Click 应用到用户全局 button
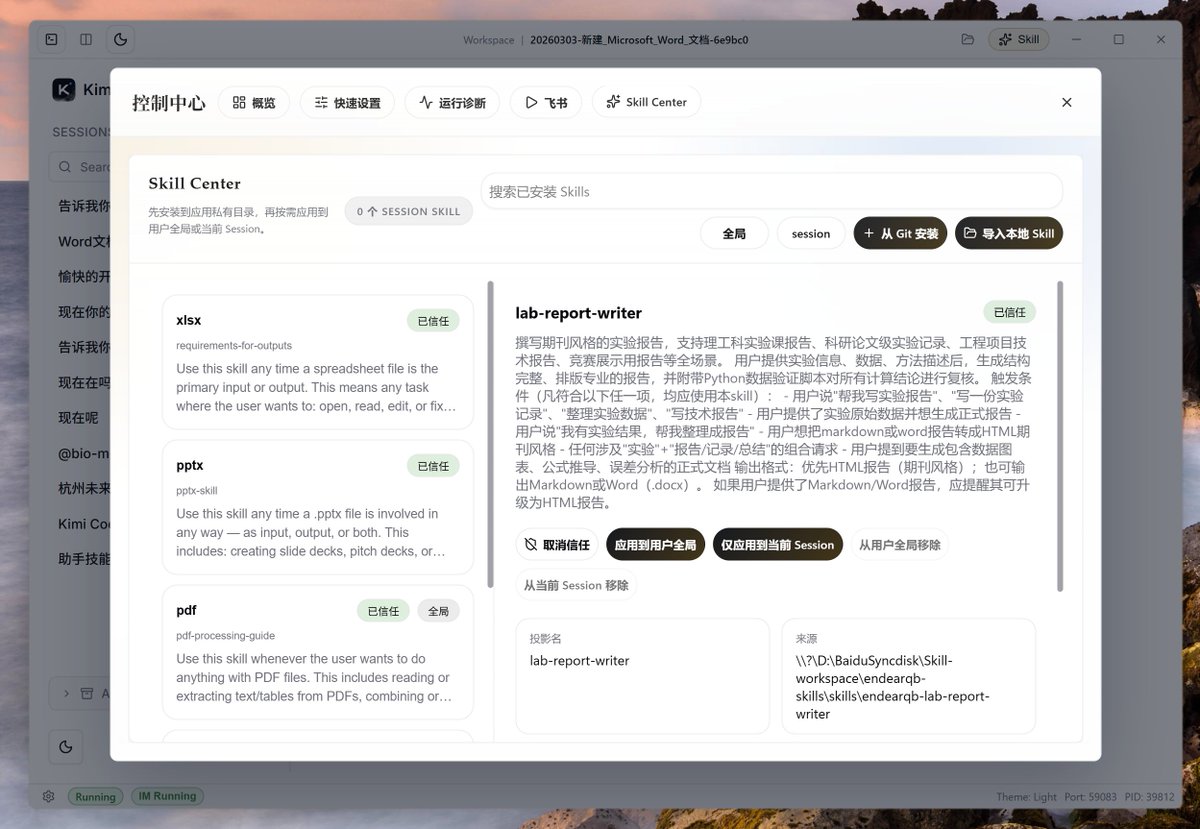This screenshot has height=829, width=1200. tap(655, 545)
